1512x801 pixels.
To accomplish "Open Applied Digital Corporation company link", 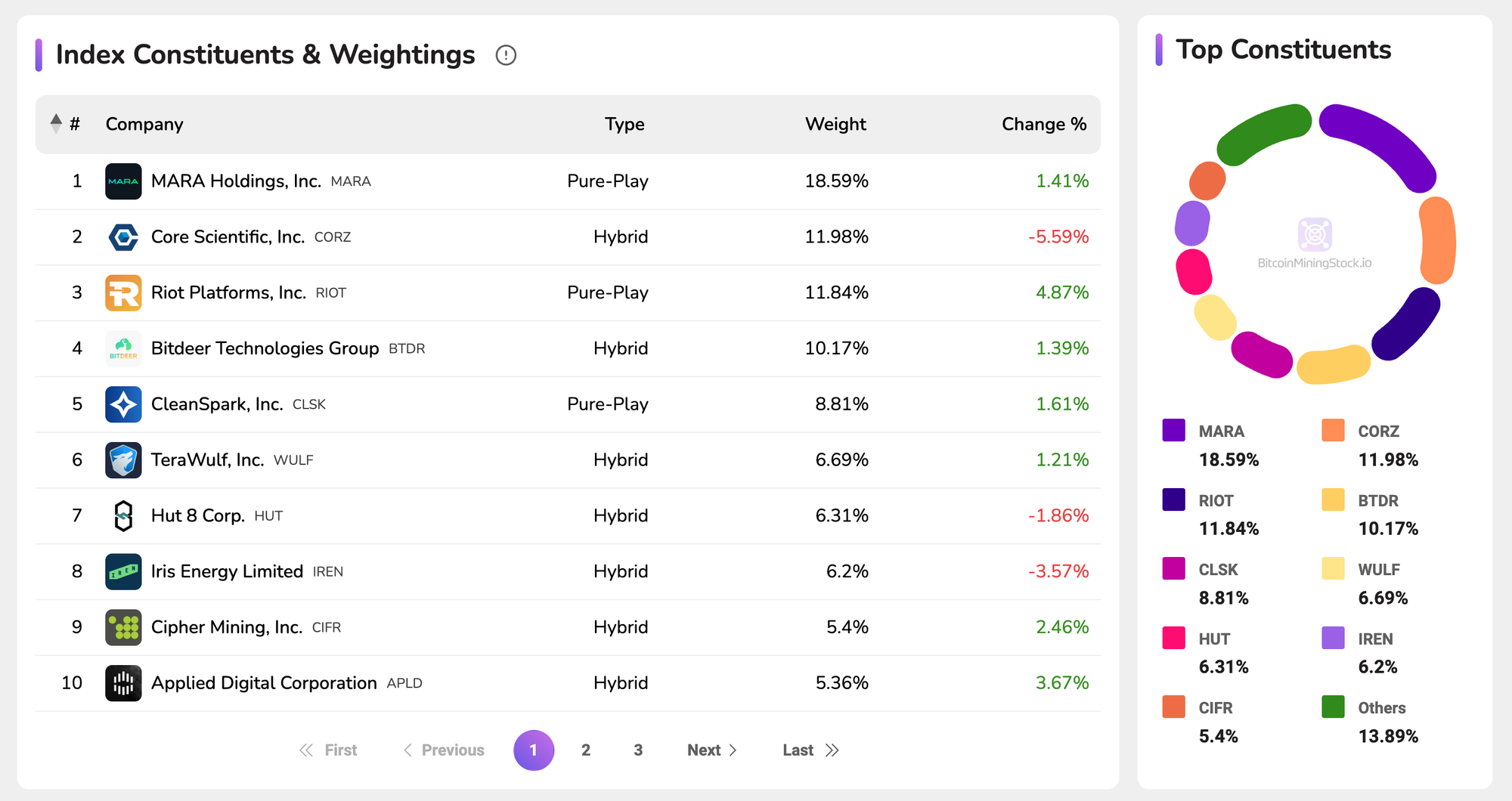I will pos(264,683).
